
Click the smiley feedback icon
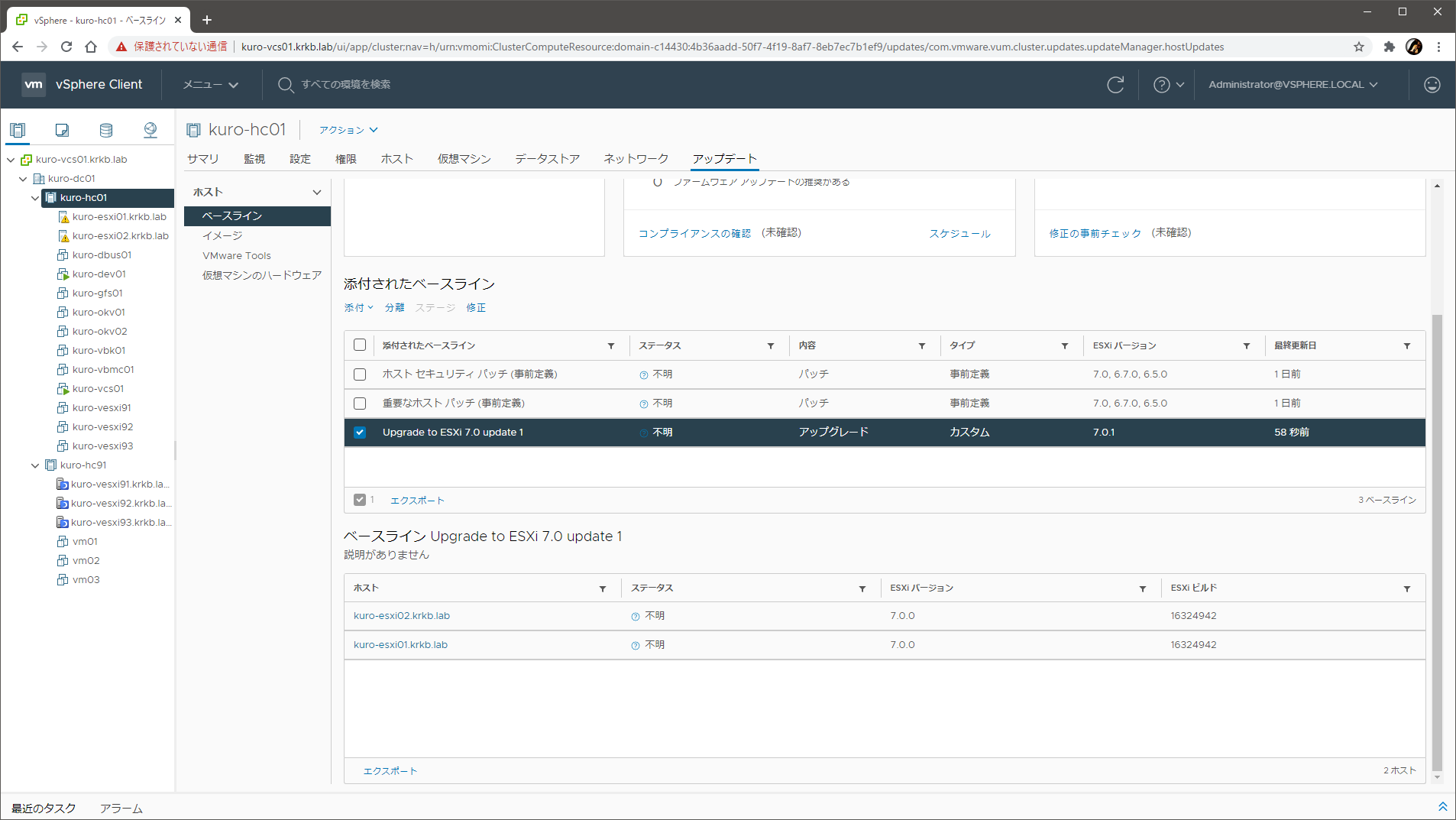click(1432, 85)
